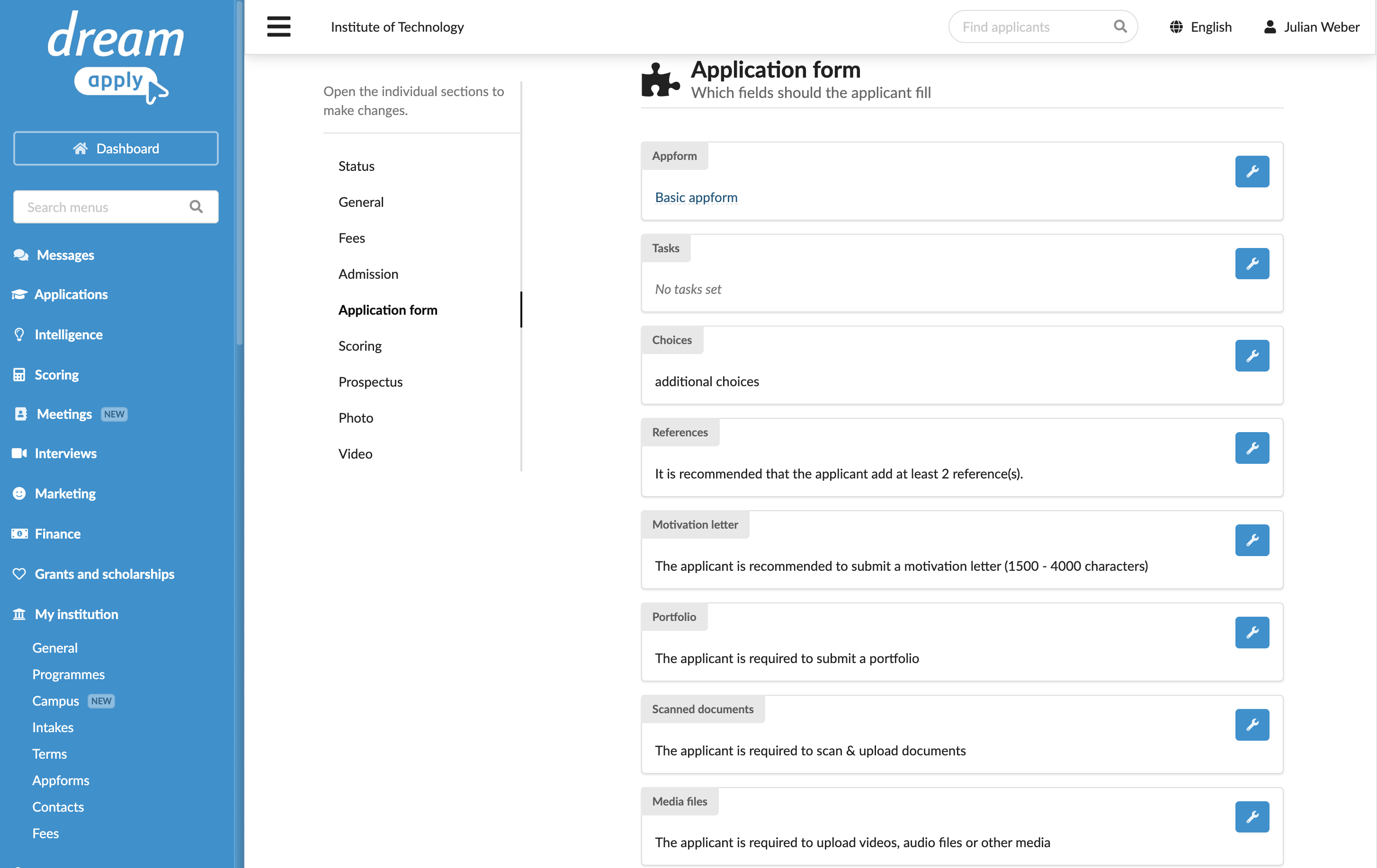Image resolution: width=1377 pixels, height=868 pixels.
Task: Click the Marketing smiley icon
Action: (19, 493)
